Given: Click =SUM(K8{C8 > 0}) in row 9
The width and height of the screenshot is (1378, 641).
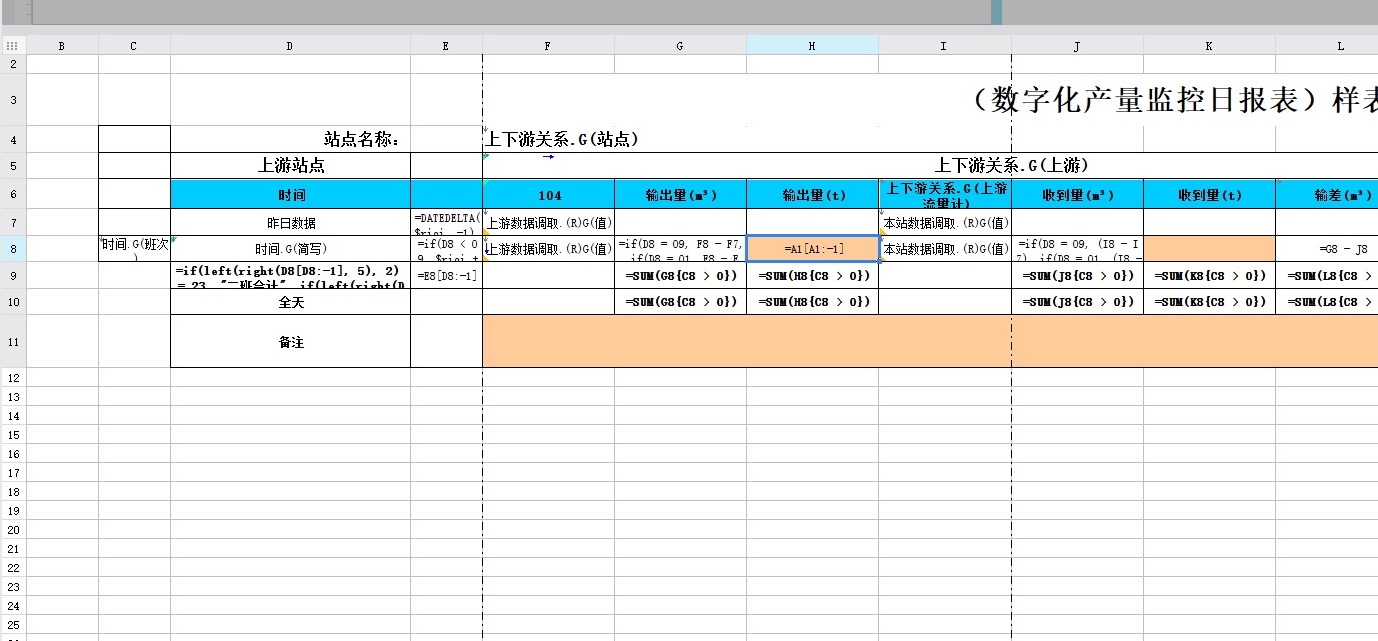Looking at the screenshot, I should point(1209,275).
